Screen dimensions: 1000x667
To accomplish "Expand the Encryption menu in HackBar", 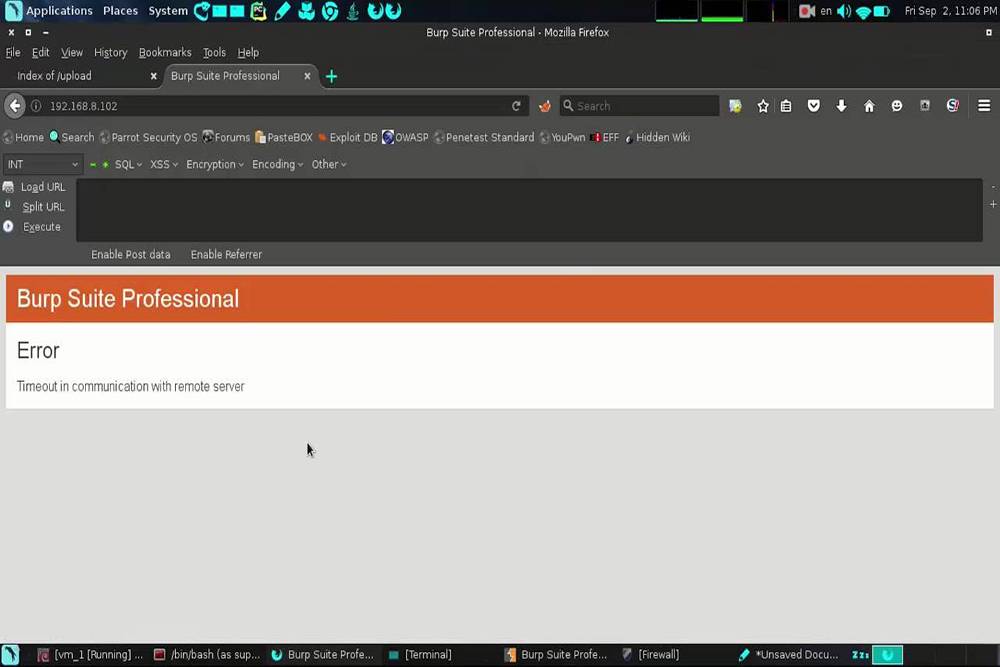I will pyautogui.click(x=211, y=164).
